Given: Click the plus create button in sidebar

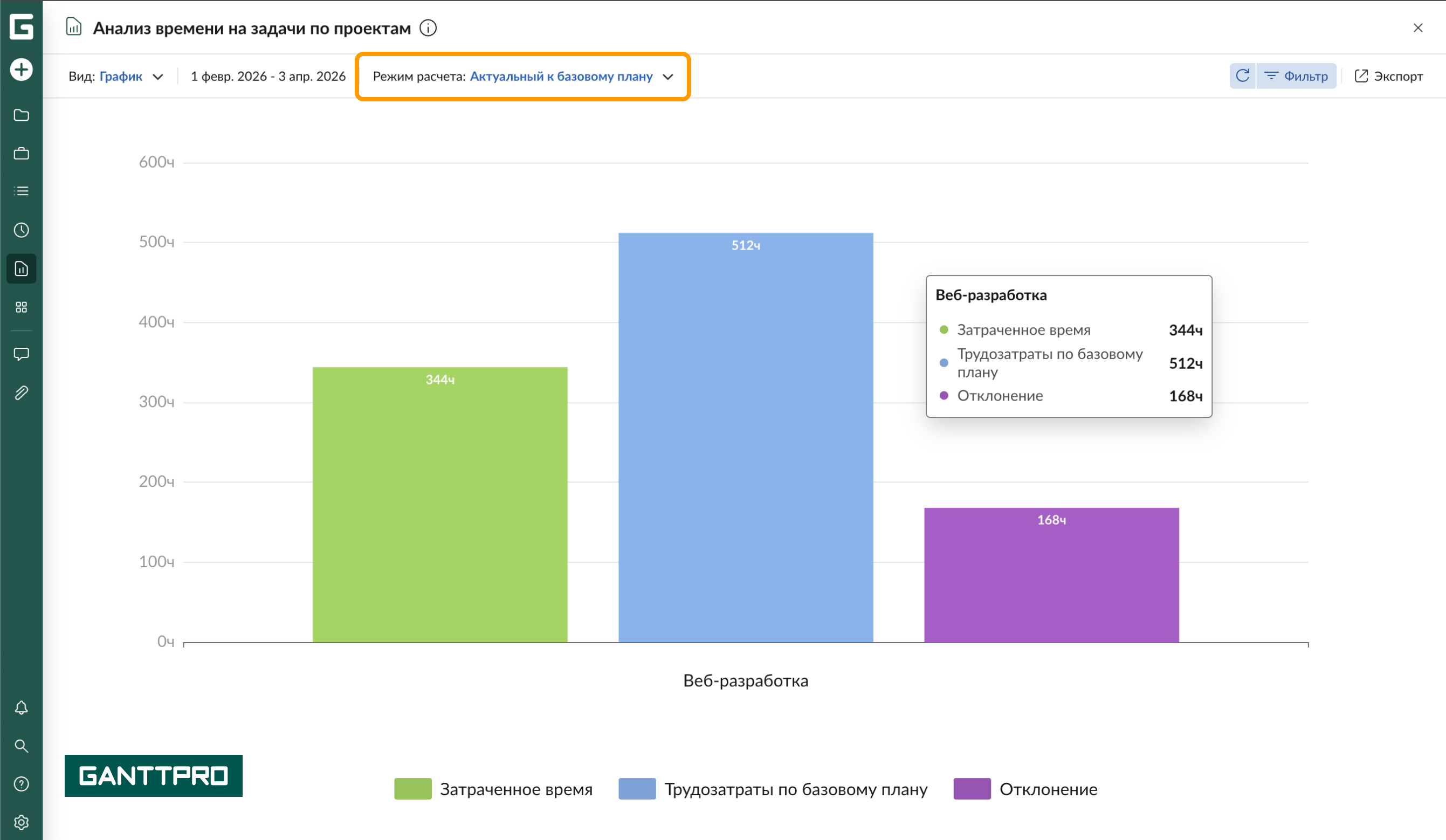Looking at the screenshot, I should [x=21, y=70].
